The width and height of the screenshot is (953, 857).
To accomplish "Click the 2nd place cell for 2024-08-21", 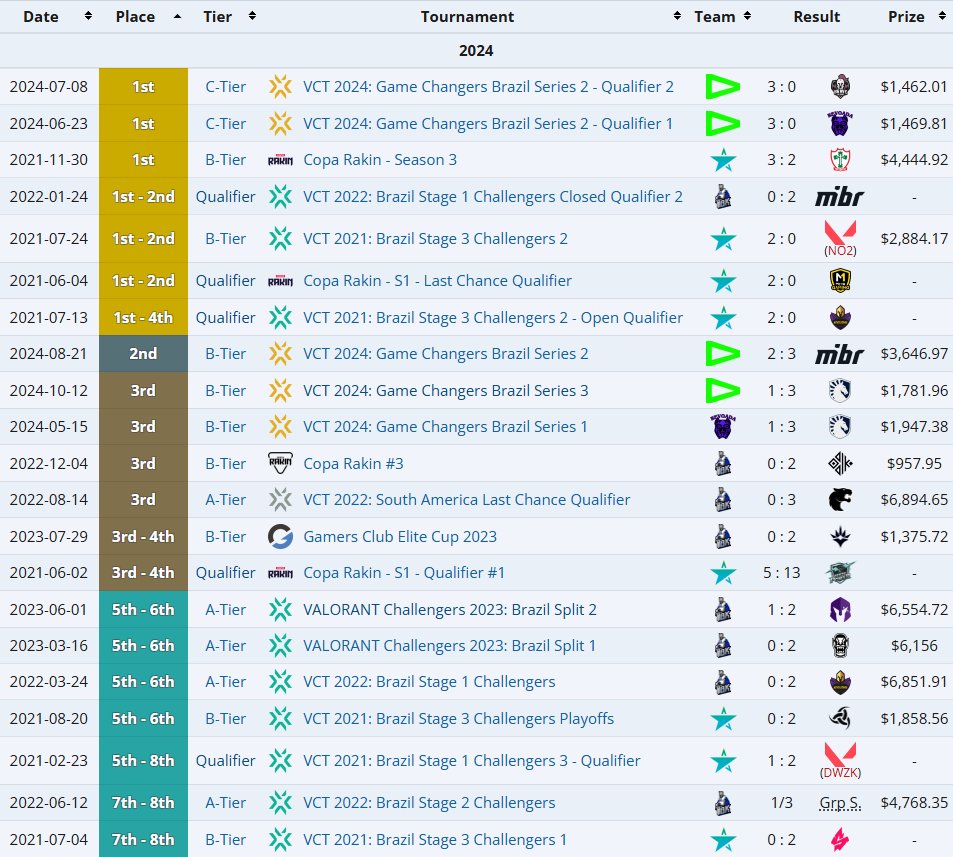I will 143,354.
